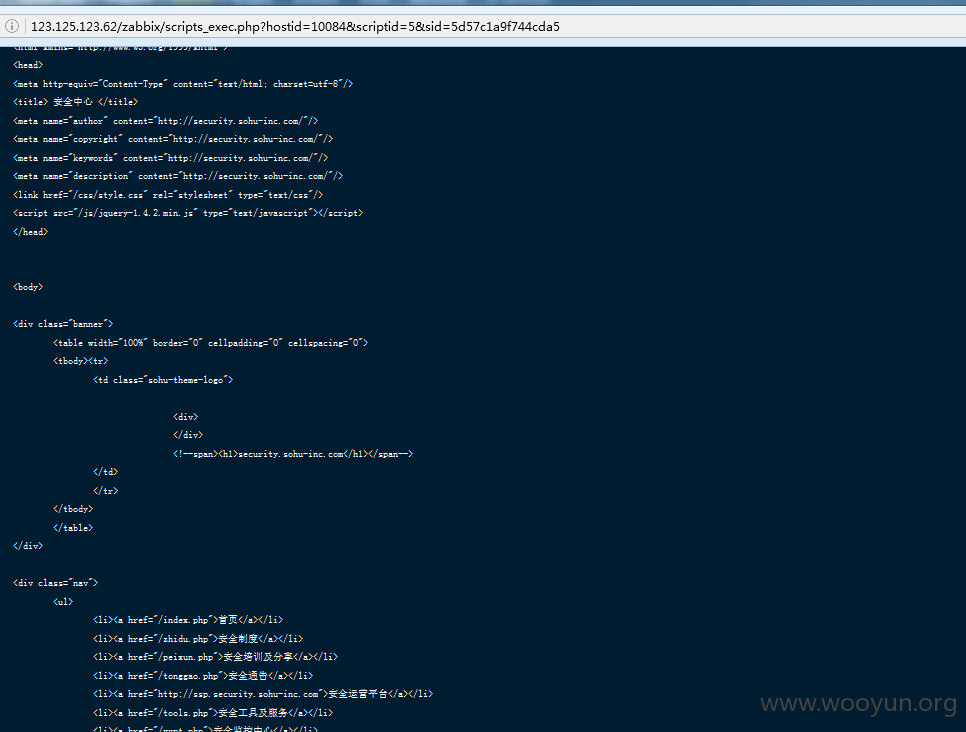
Task: Click the <title> 安全中心 line
Action: coord(76,102)
